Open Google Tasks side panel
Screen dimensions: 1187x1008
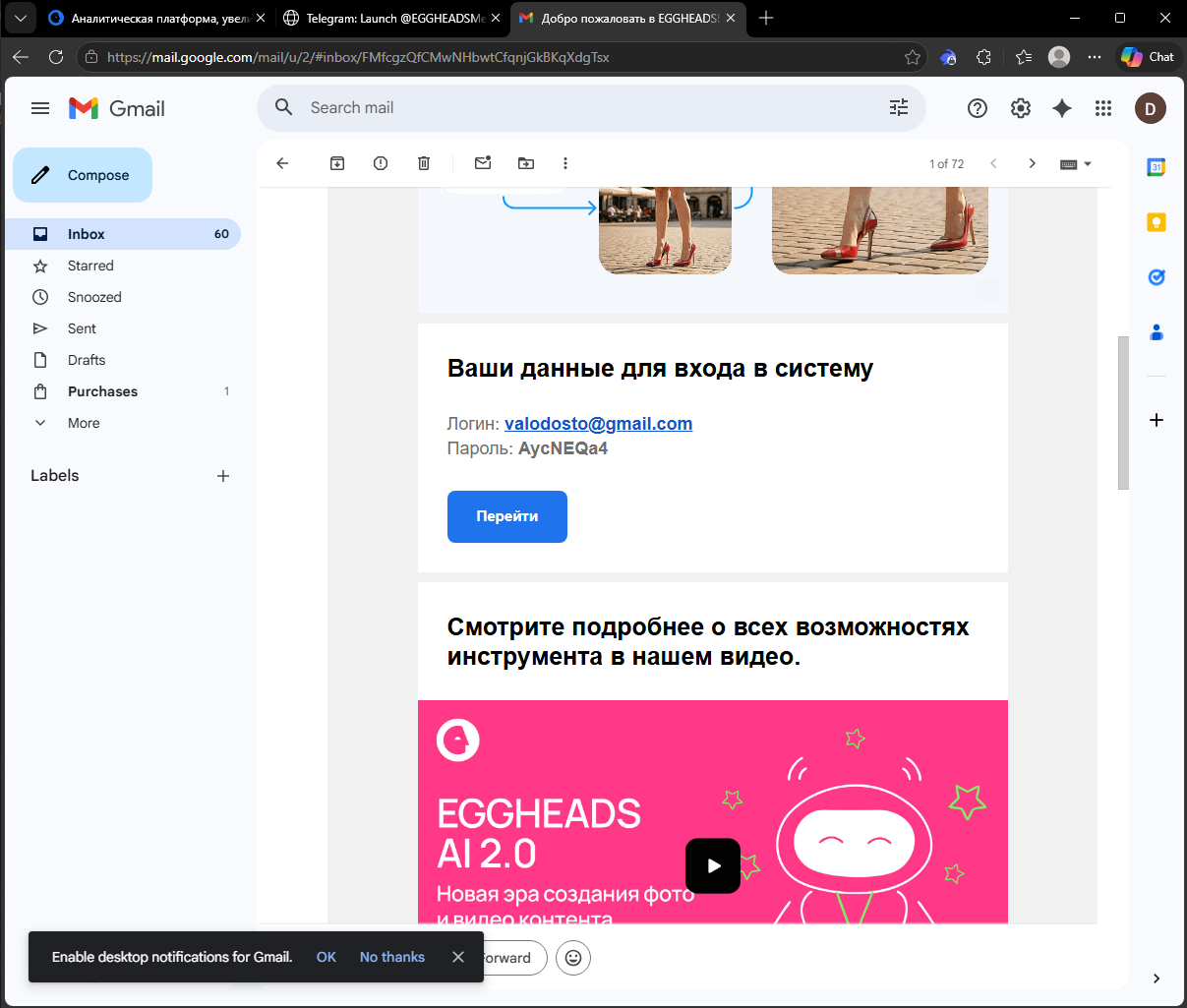[1157, 277]
